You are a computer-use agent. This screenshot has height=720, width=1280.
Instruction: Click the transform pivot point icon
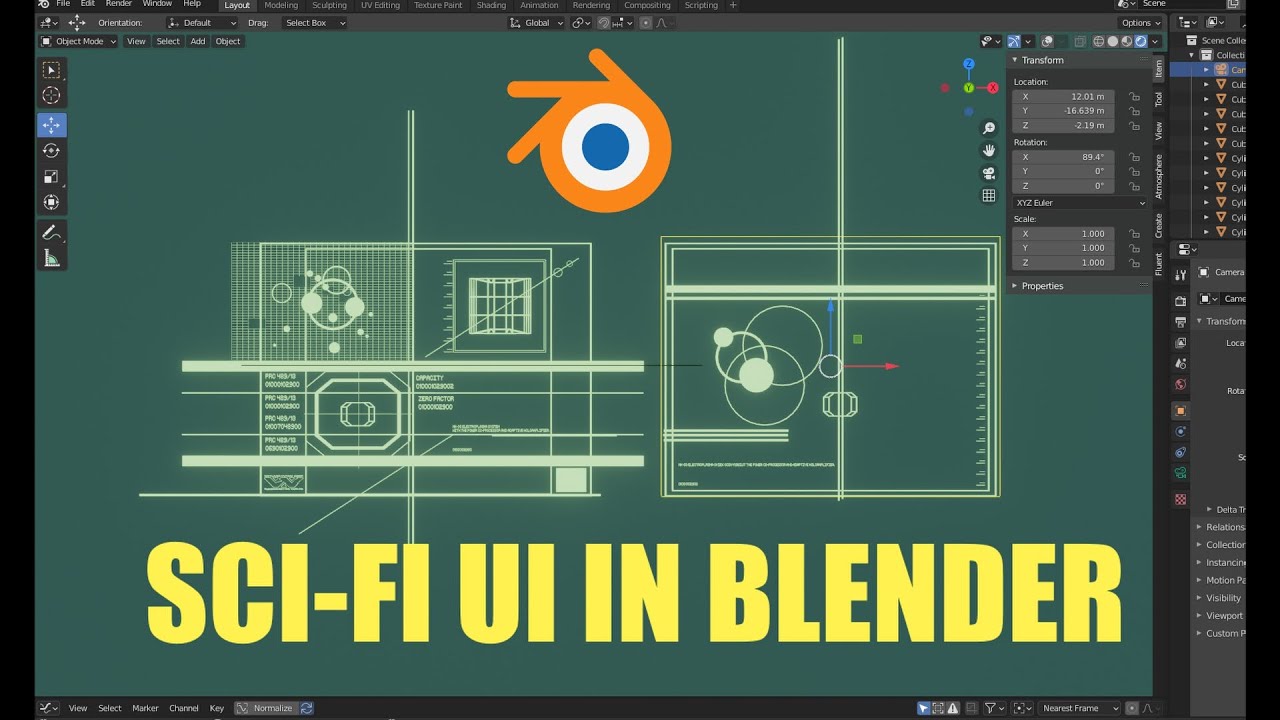tap(582, 22)
